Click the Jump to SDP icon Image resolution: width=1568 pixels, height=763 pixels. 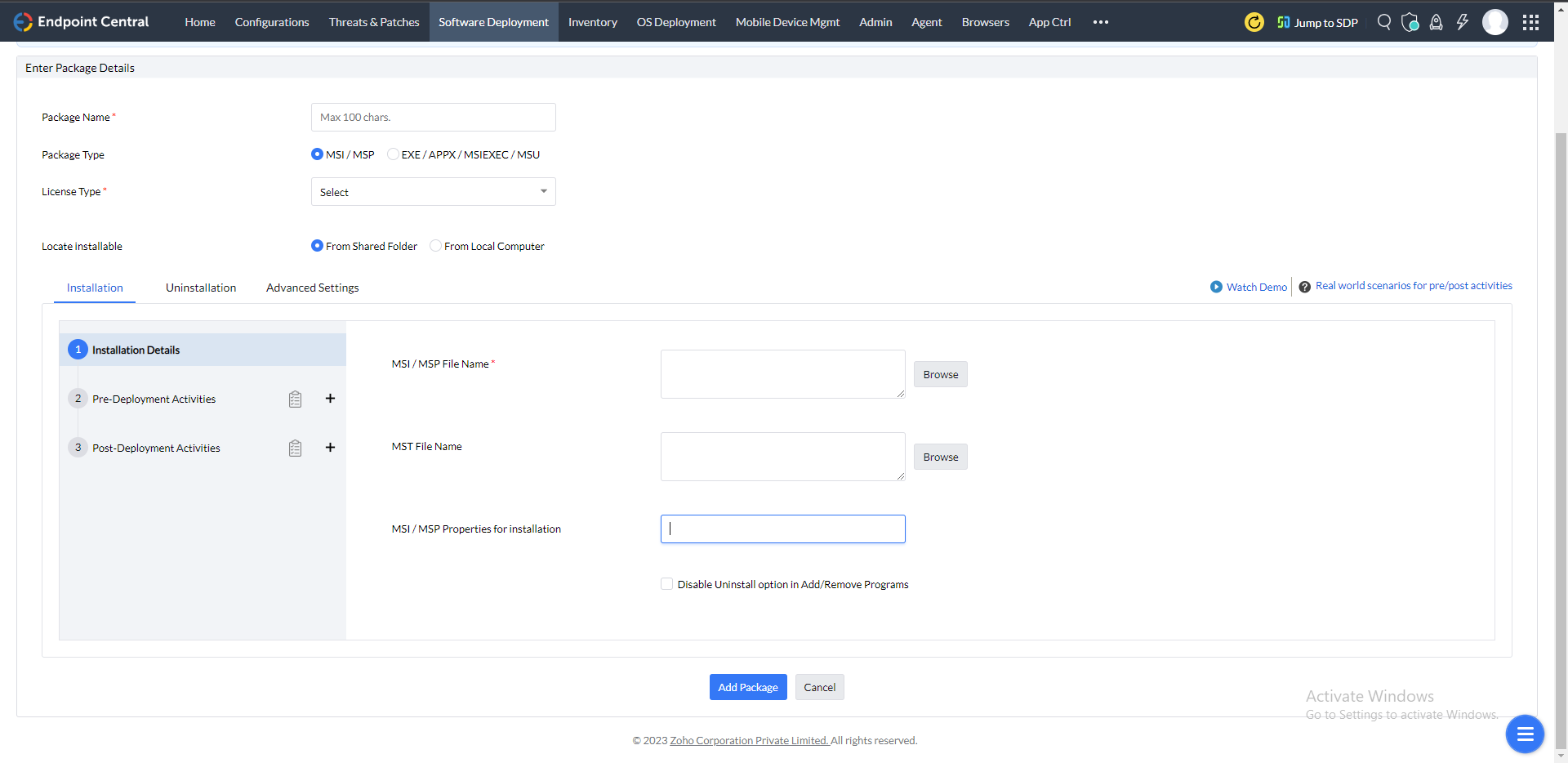coord(1281,22)
